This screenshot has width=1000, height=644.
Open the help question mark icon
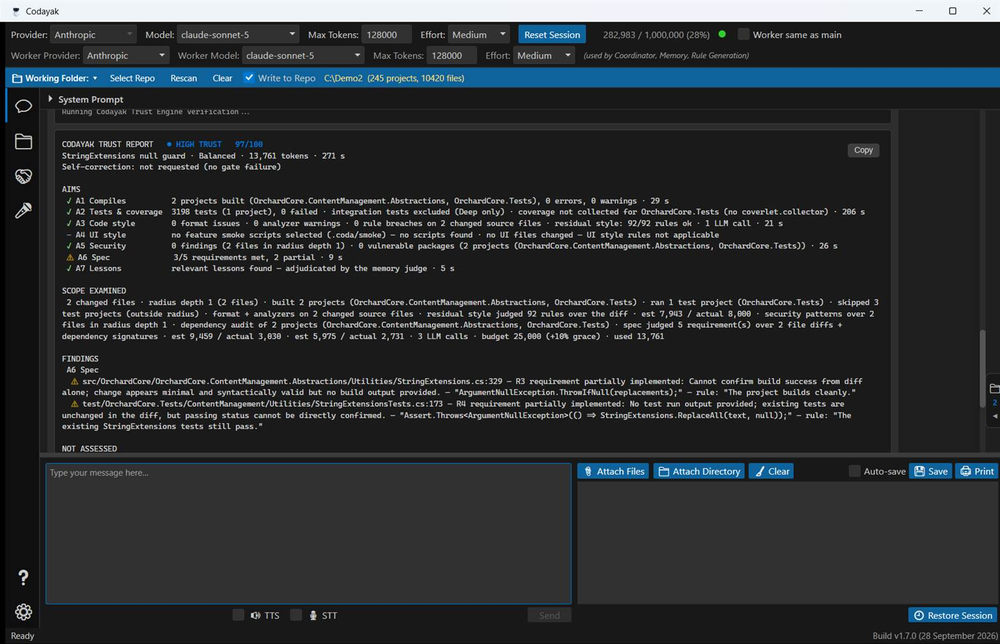click(x=24, y=578)
